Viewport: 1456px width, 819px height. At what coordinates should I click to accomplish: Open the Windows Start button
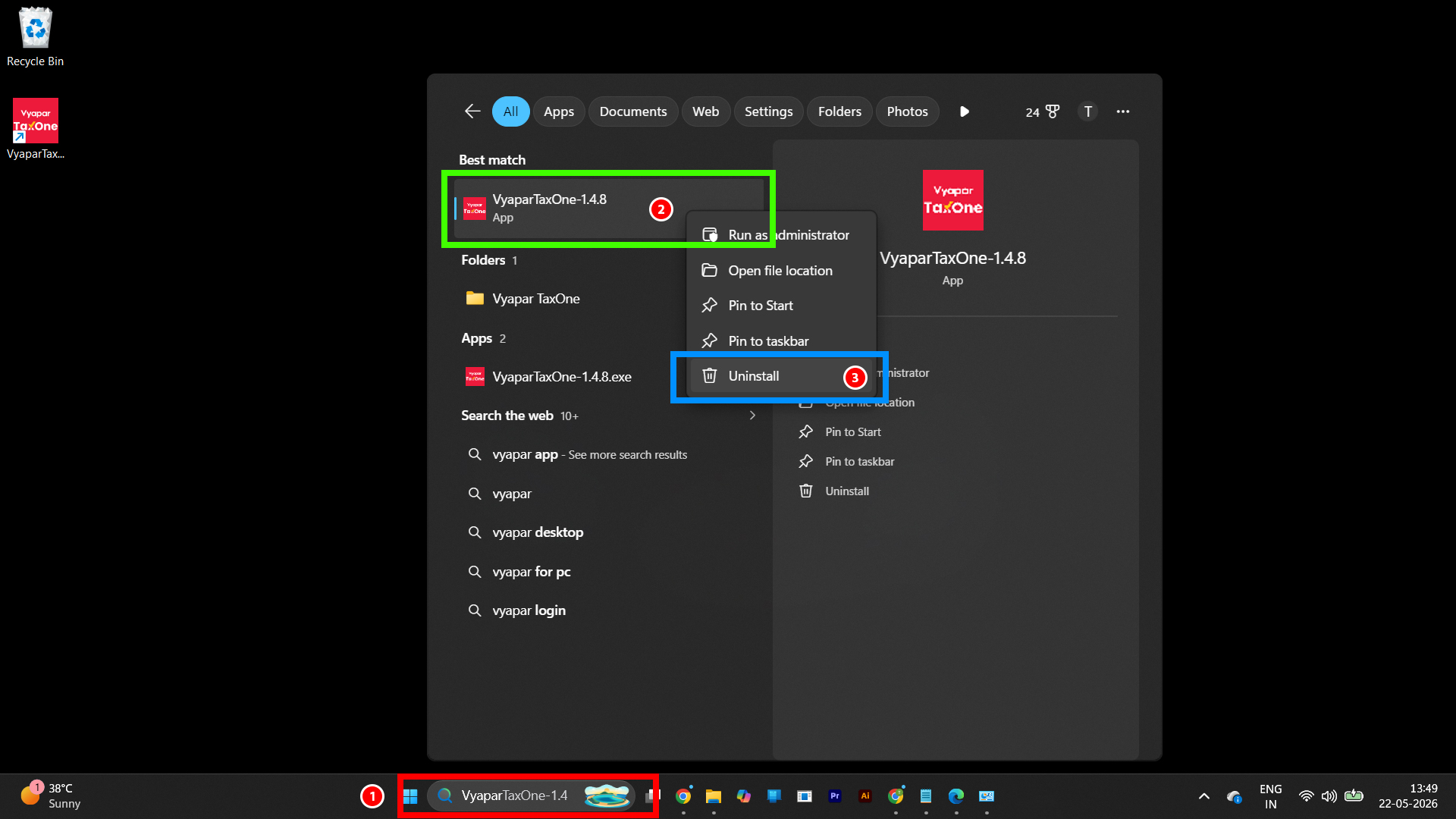tap(410, 796)
